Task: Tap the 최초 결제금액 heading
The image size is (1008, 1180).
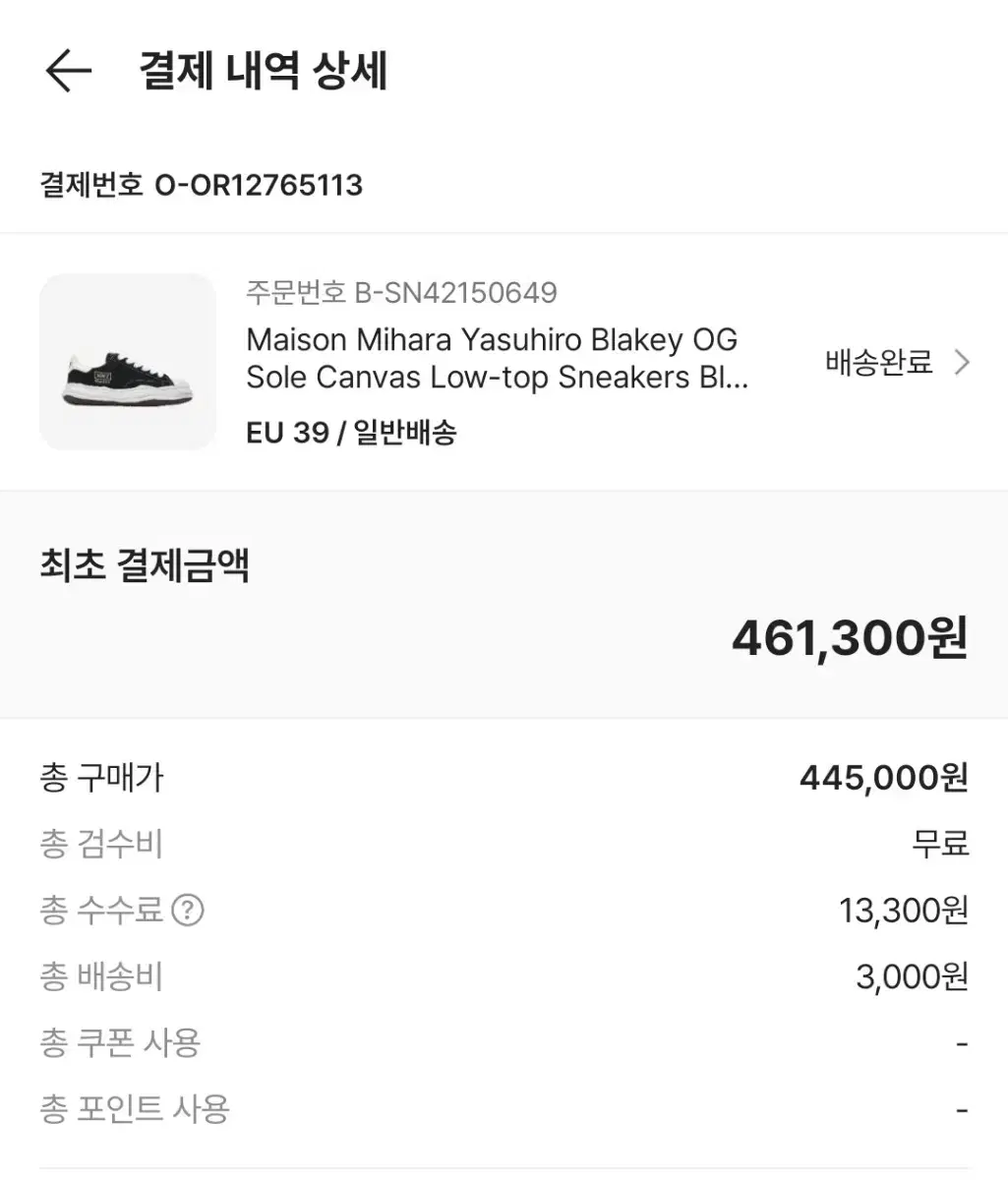Action: tap(145, 565)
